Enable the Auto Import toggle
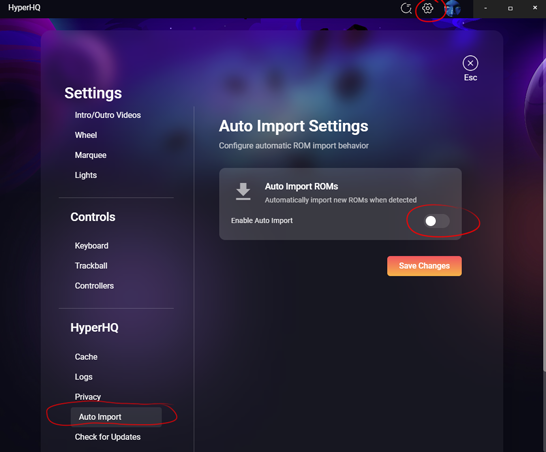 pos(437,221)
